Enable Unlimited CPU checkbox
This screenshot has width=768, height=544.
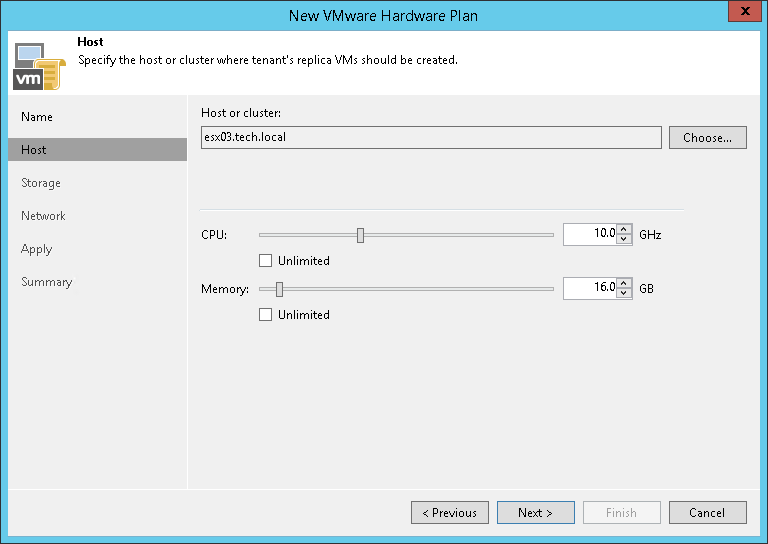(x=265, y=261)
